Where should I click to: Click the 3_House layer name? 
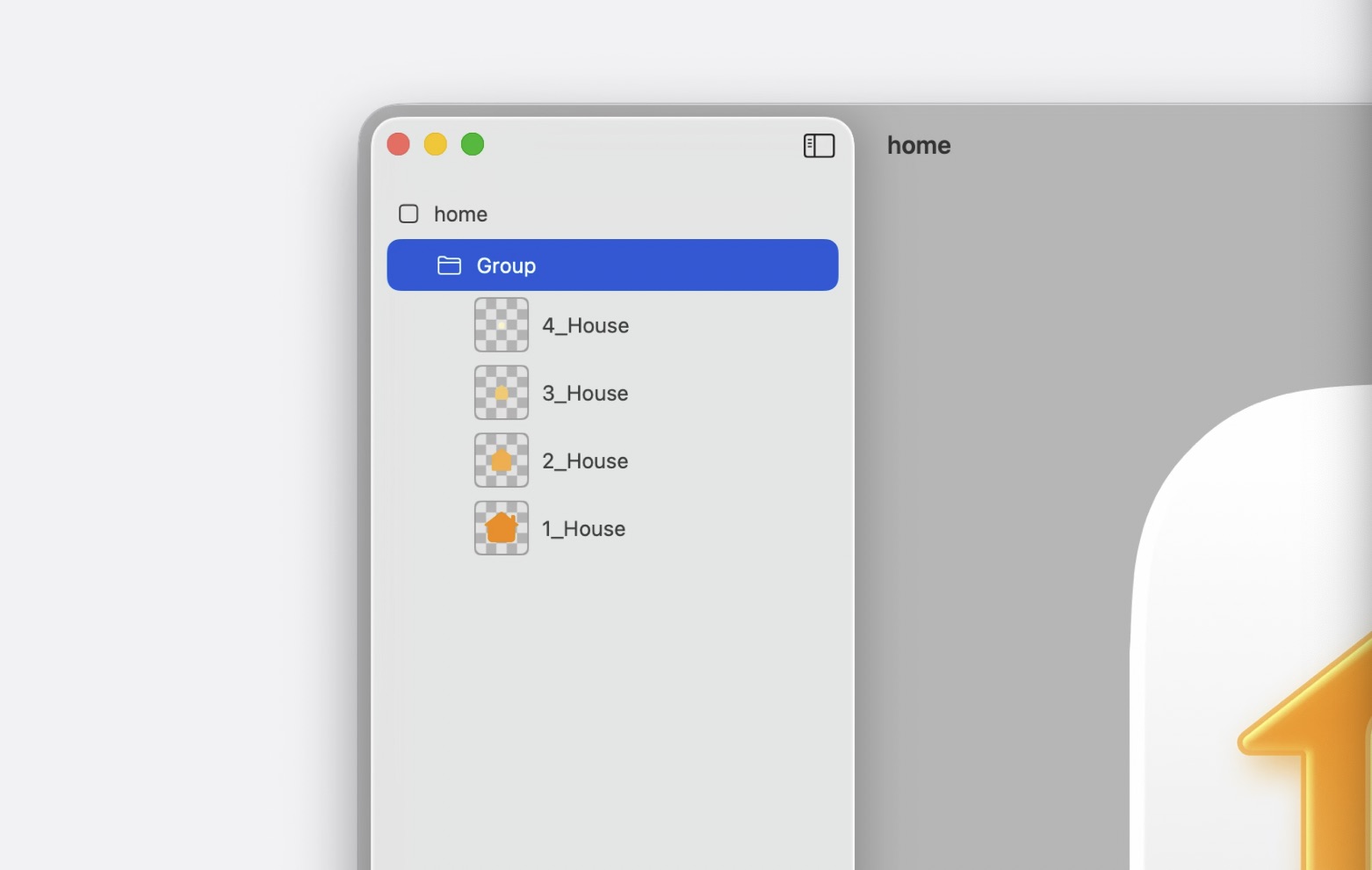(585, 394)
